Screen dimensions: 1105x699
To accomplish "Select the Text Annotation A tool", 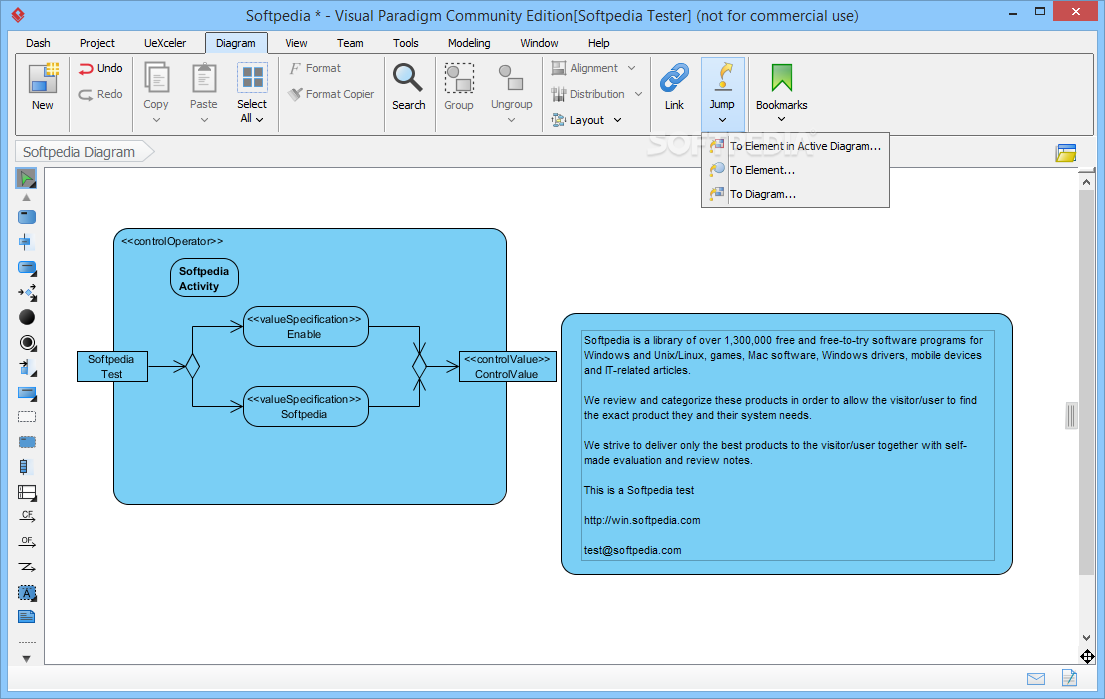I will [x=27, y=593].
